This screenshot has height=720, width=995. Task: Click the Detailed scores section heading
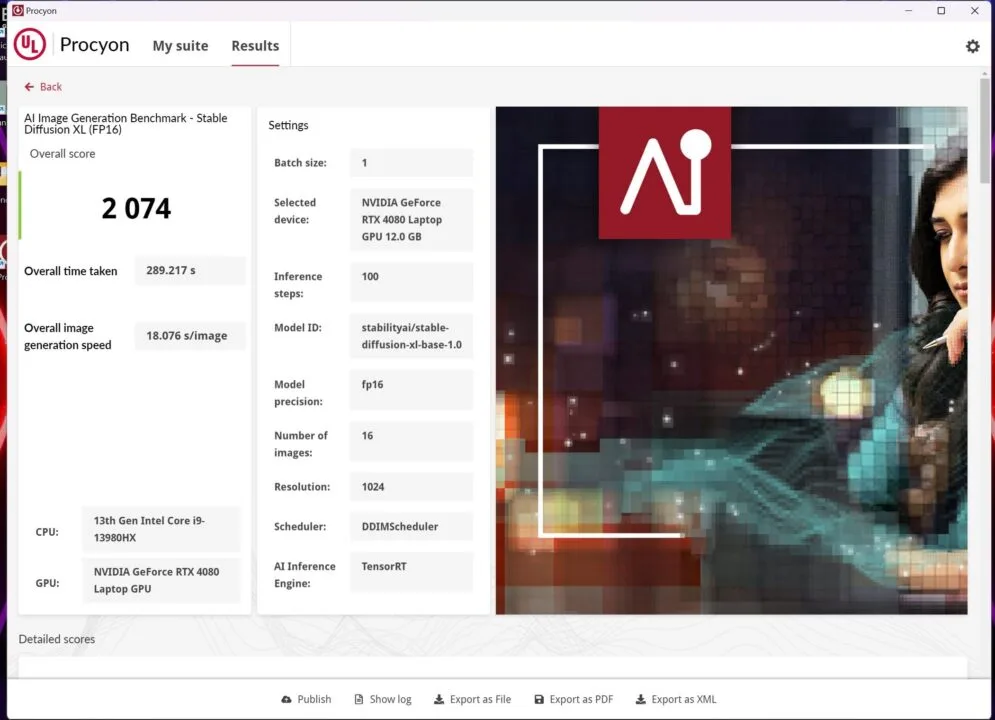tap(57, 639)
